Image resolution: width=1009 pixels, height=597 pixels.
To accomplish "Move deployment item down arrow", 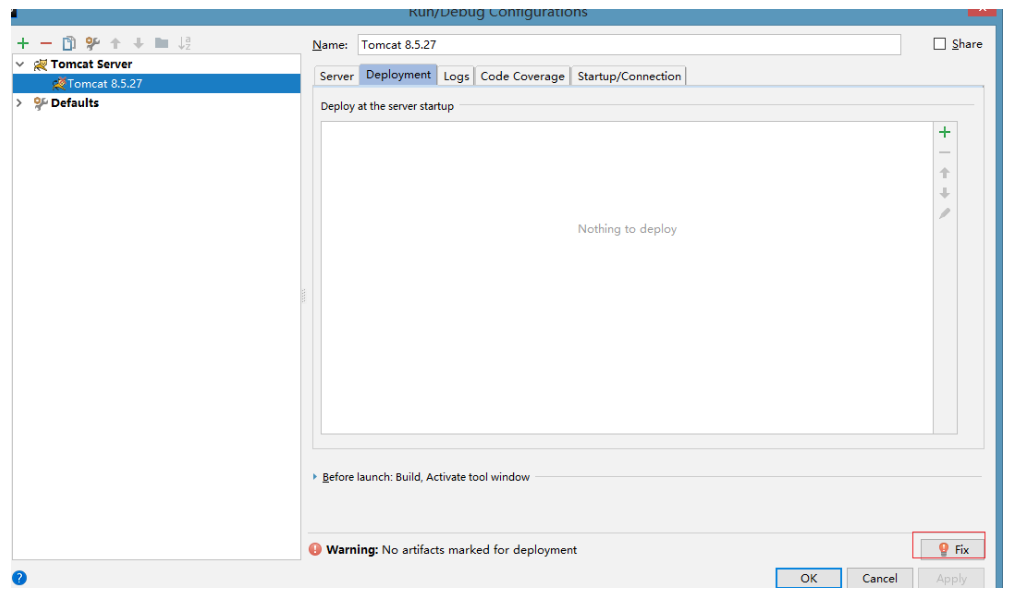I will (x=945, y=193).
